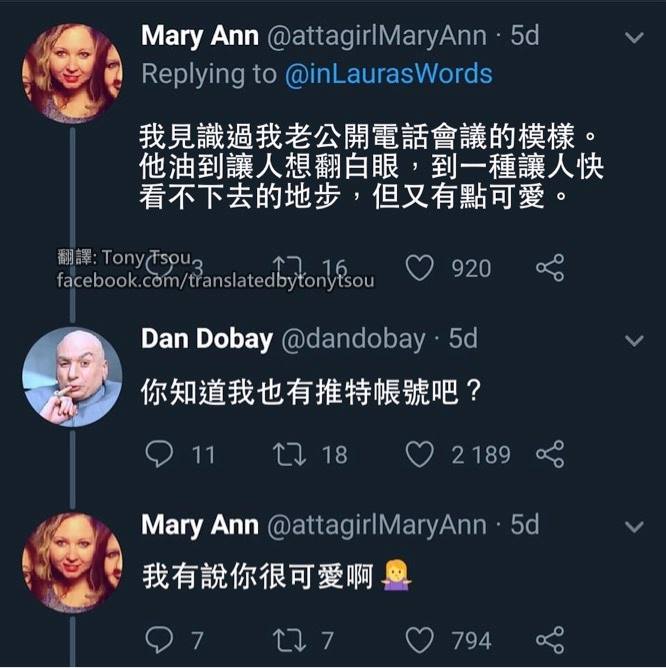This screenshot has width=666, height=668.
Task: View Dan Dobay's profile picture
Action: click(x=72, y=377)
